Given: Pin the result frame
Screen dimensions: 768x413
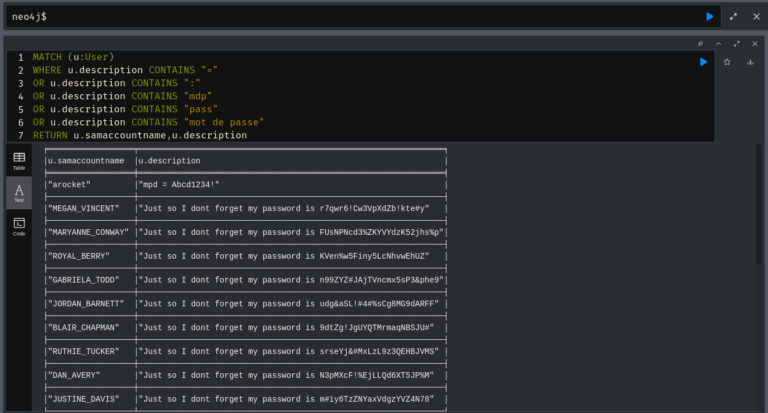Looking at the screenshot, I should (701, 44).
